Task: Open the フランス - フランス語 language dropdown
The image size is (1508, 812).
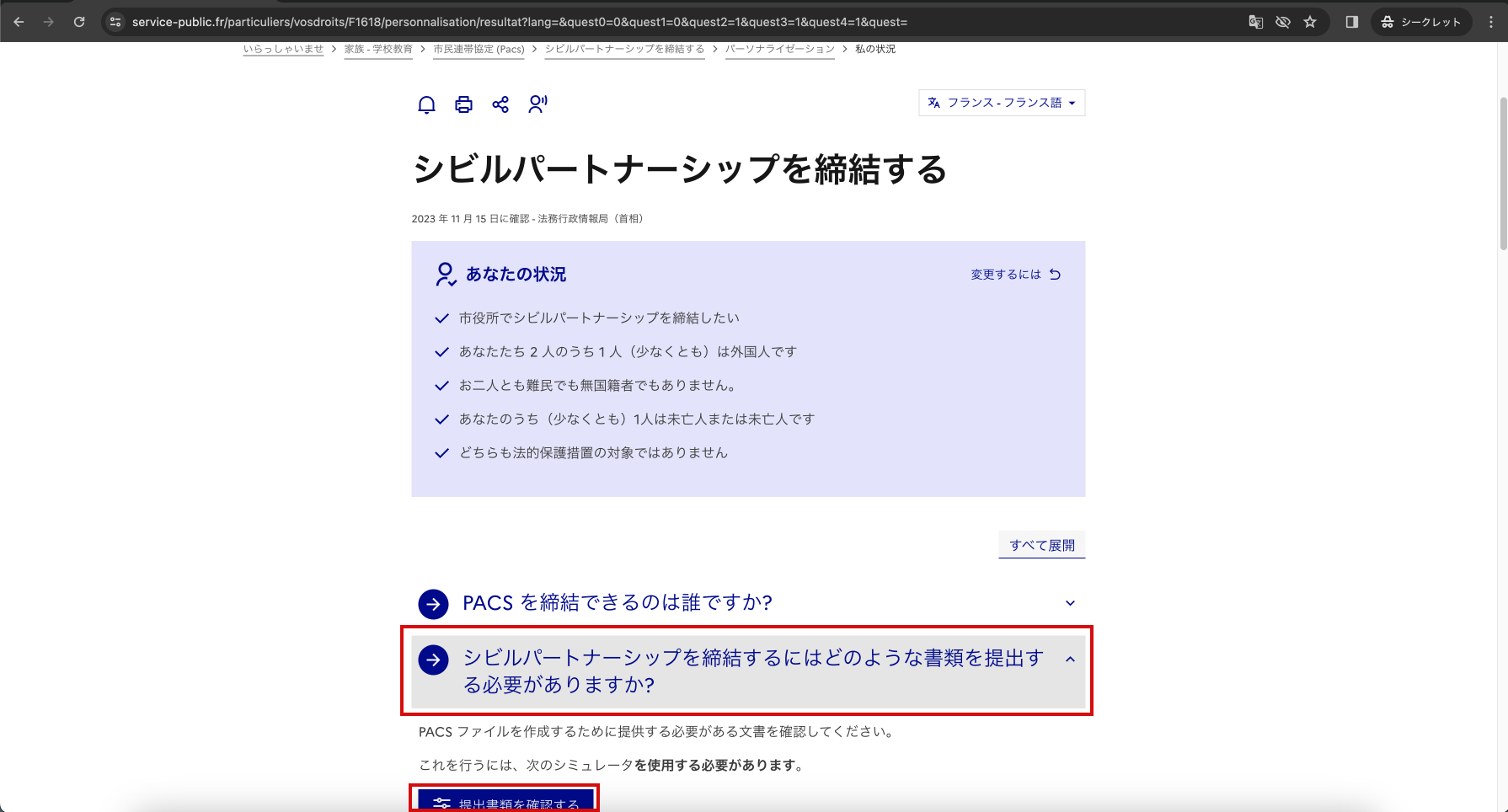Action: click(1002, 103)
